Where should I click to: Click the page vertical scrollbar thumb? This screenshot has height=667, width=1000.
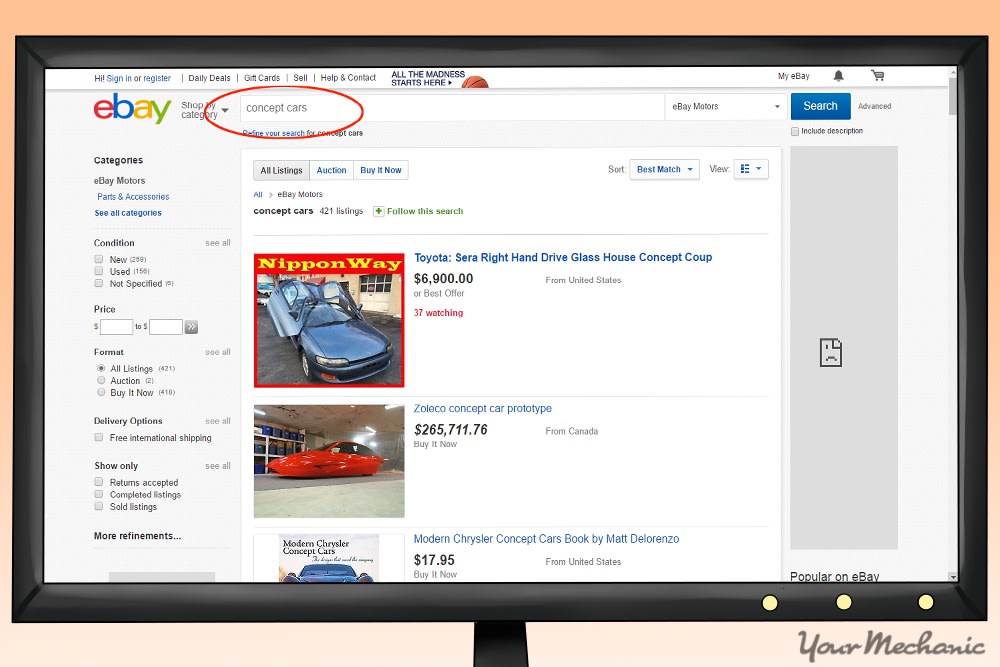[x=952, y=96]
